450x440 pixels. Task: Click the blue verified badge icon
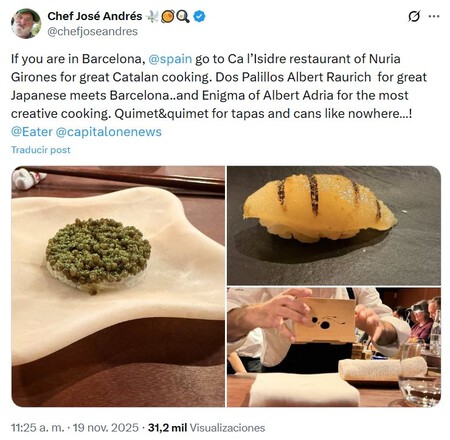click(x=199, y=16)
